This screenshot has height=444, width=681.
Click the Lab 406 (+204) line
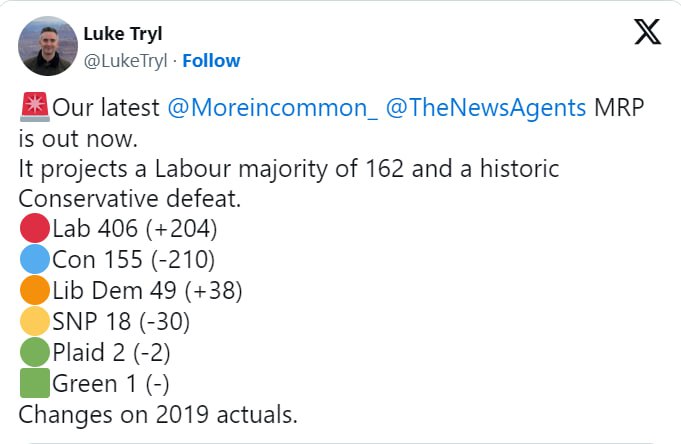[135, 229]
